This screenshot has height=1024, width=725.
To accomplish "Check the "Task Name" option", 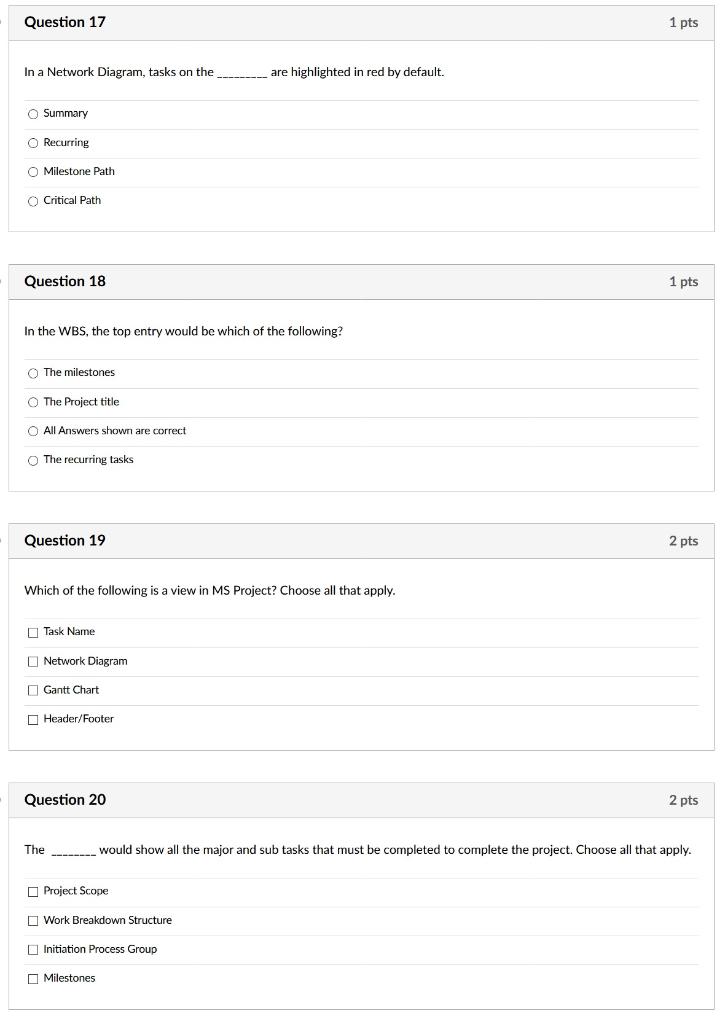I will (x=33, y=631).
